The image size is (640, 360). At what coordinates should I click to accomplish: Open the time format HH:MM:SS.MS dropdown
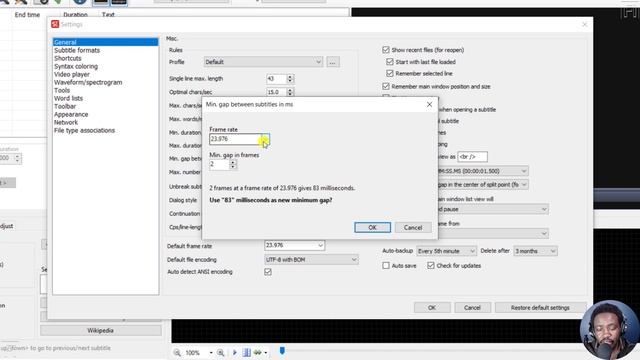(x=483, y=171)
